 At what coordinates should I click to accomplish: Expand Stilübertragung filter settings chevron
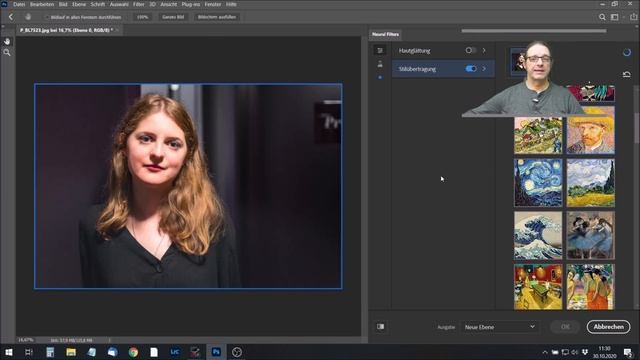tap(484, 69)
